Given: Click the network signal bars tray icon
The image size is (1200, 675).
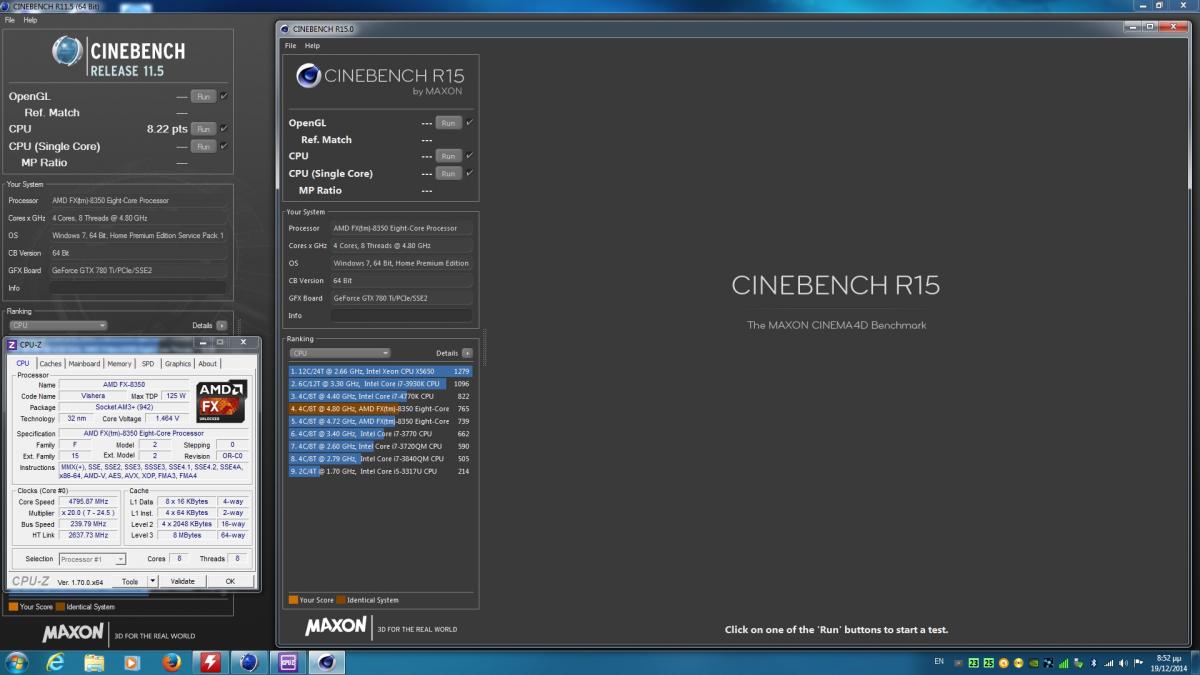Looking at the screenshot, I should pyautogui.click(x=1108, y=662).
